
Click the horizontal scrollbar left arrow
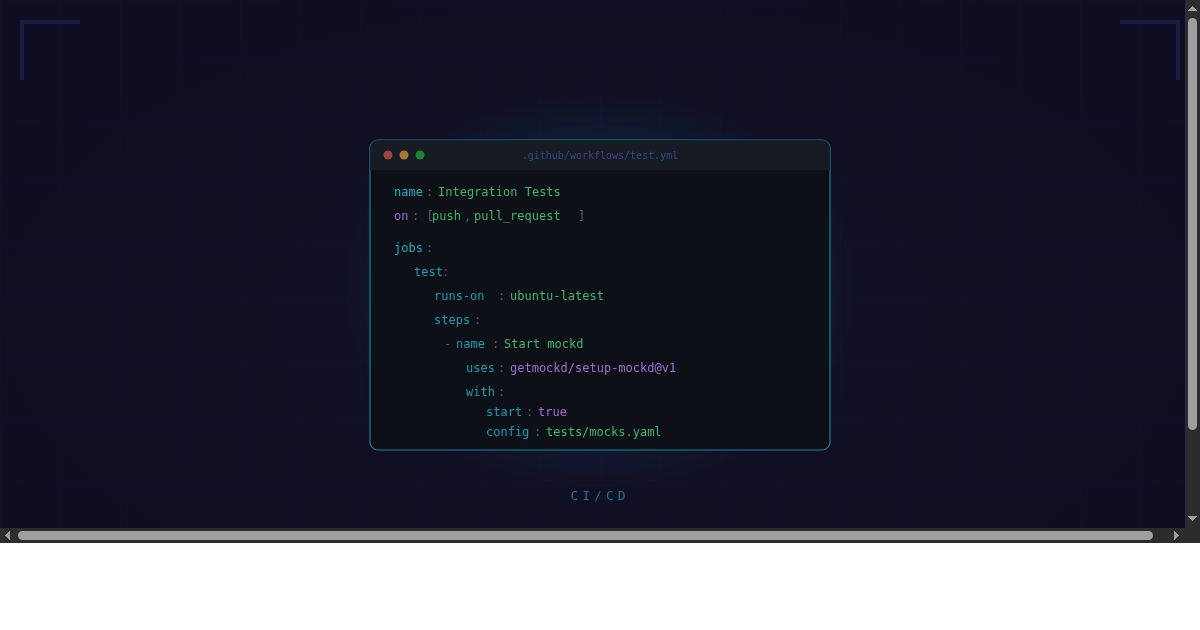pyautogui.click(x=8, y=535)
